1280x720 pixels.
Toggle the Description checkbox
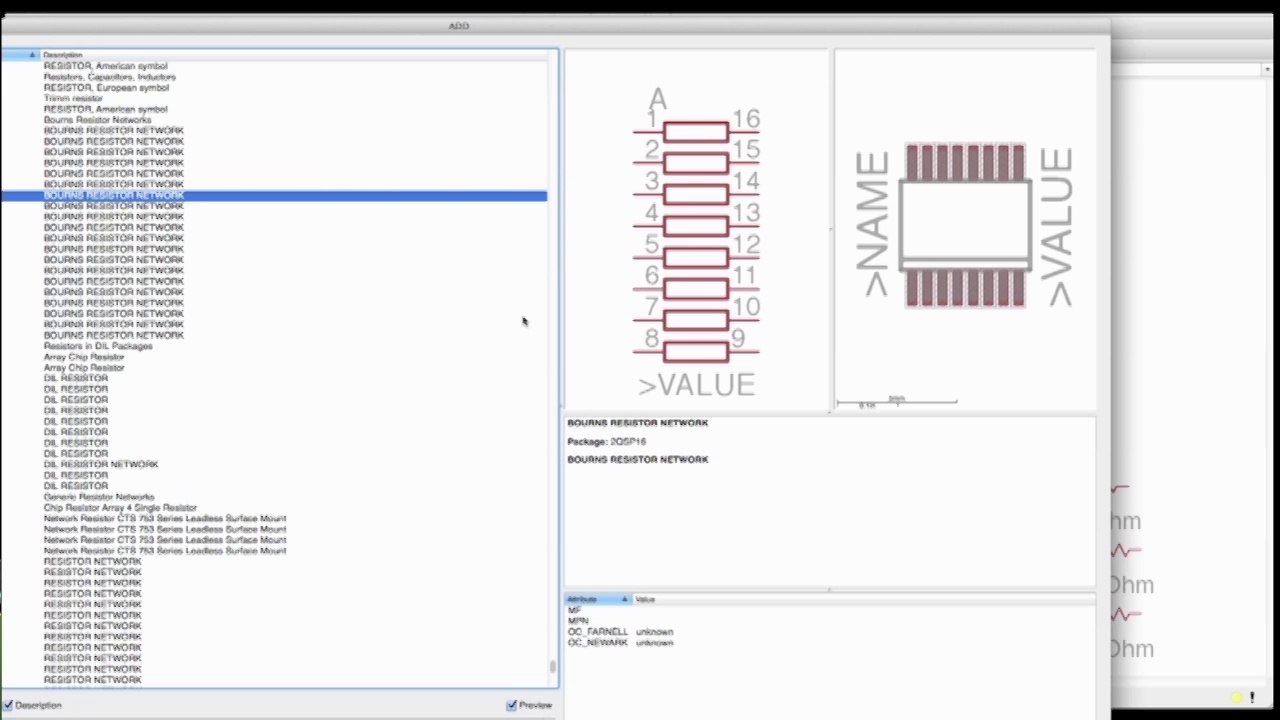point(9,705)
